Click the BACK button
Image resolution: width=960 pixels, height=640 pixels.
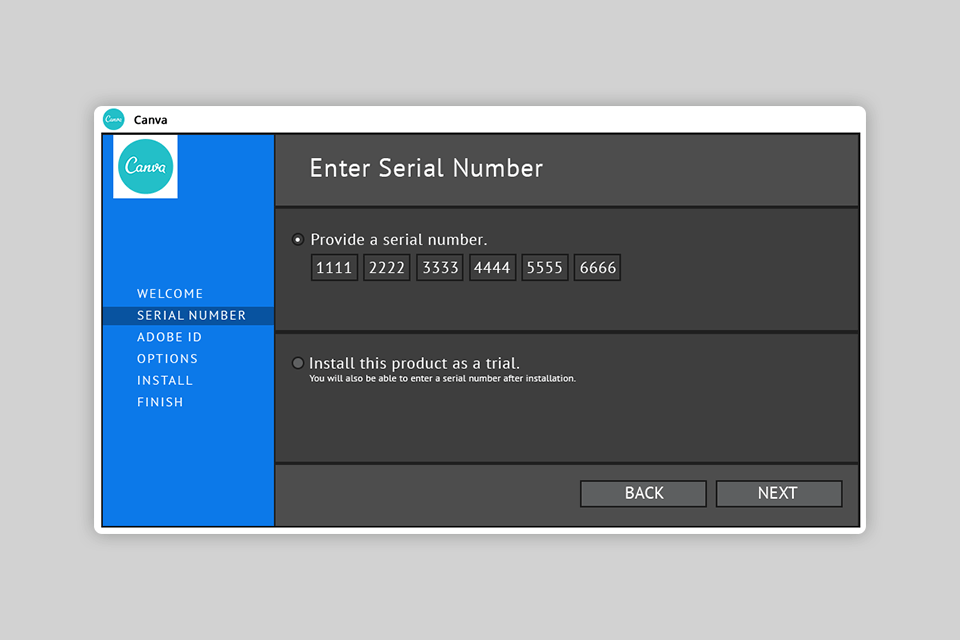(x=643, y=493)
